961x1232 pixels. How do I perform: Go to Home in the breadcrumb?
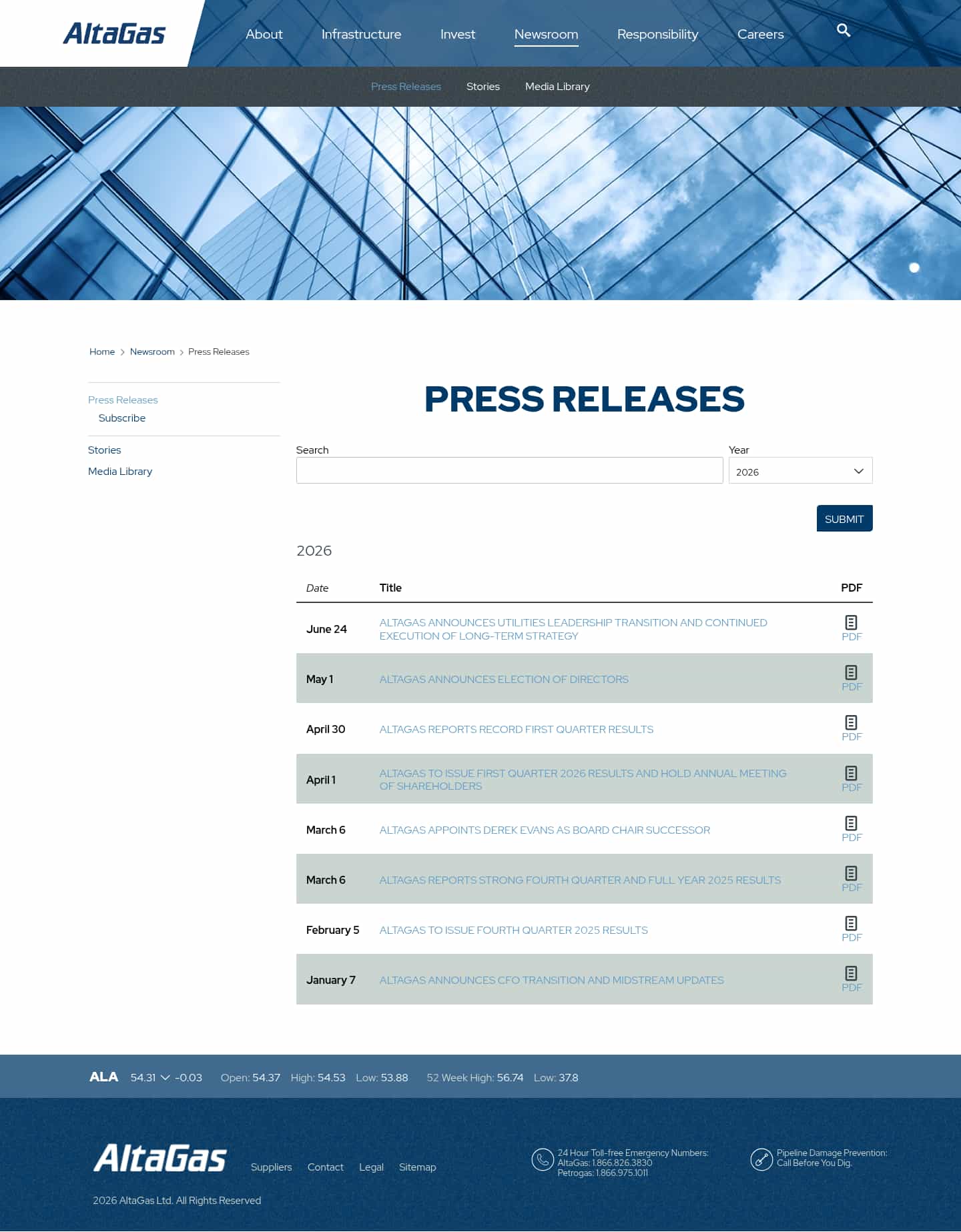pyautogui.click(x=102, y=352)
